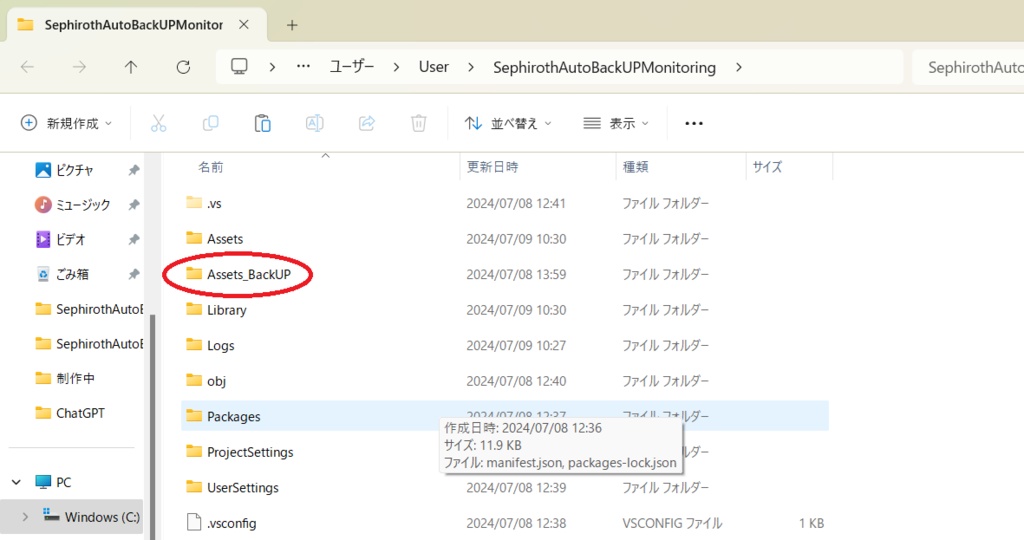Select the Logs folder

pyautogui.click(x=220, y=345)
